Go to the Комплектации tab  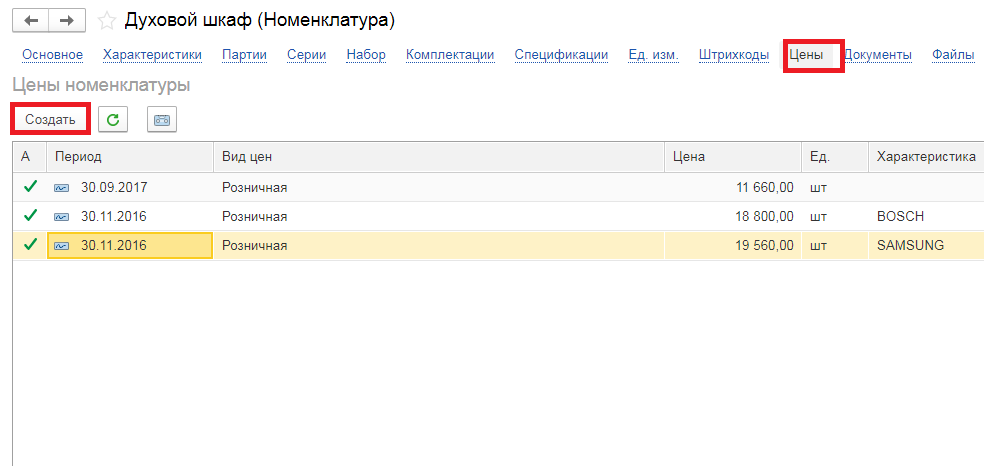(450, 55)
